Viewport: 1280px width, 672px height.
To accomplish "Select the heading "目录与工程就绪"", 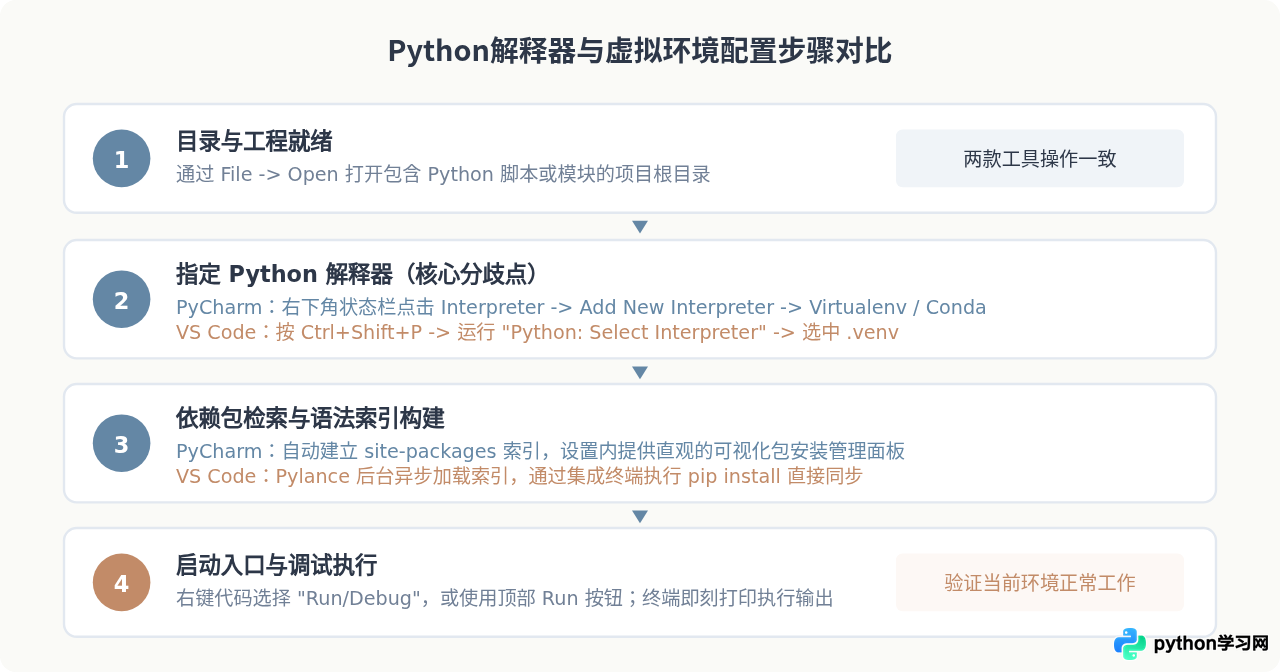I will click(254, 141).
